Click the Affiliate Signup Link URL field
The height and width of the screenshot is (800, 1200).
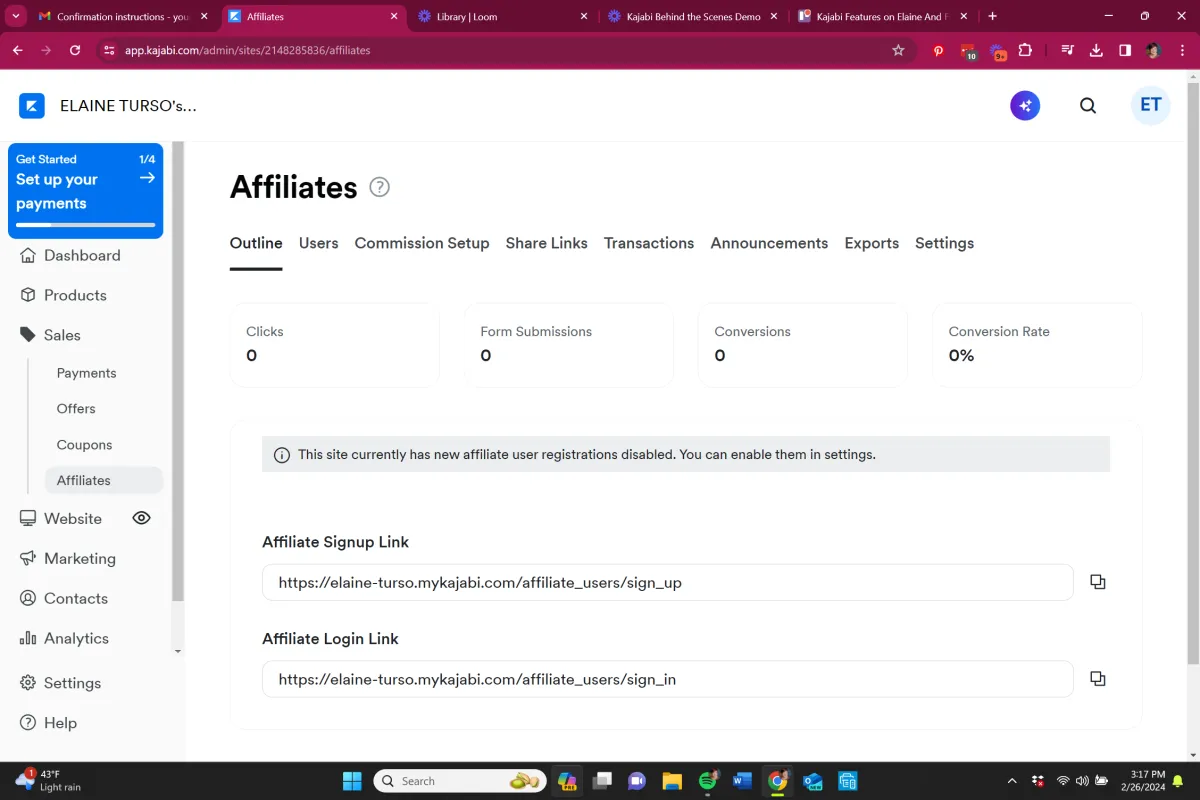click(x=668, y=582)
